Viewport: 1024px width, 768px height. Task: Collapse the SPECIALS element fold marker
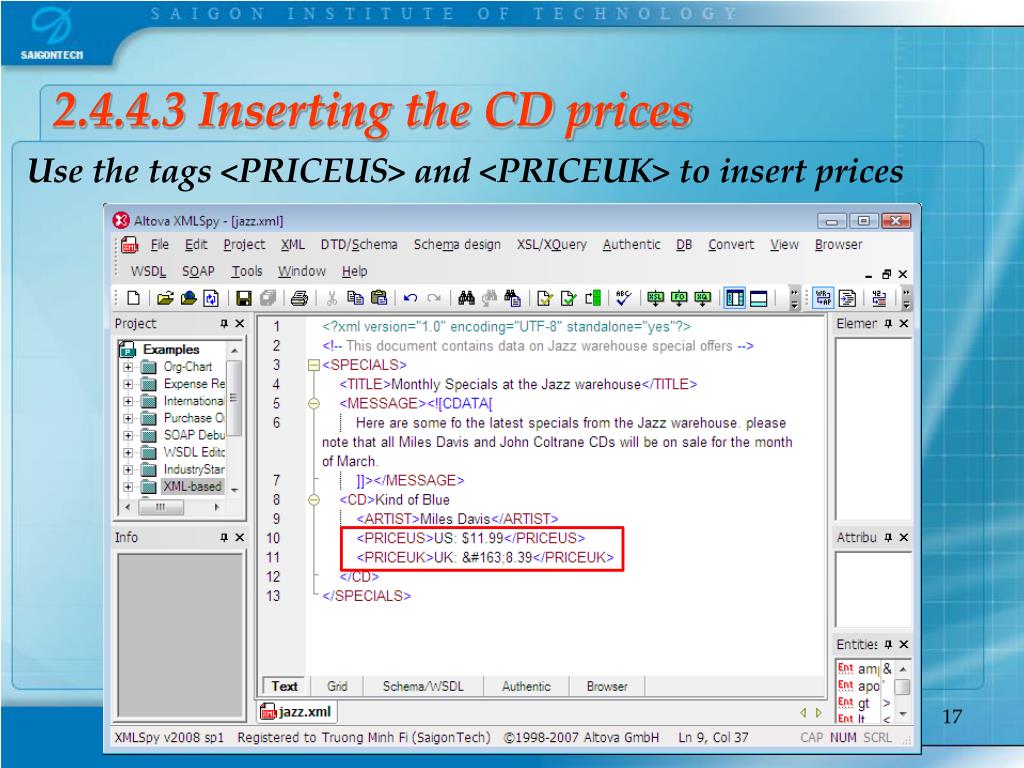click(x=313, y=365)
